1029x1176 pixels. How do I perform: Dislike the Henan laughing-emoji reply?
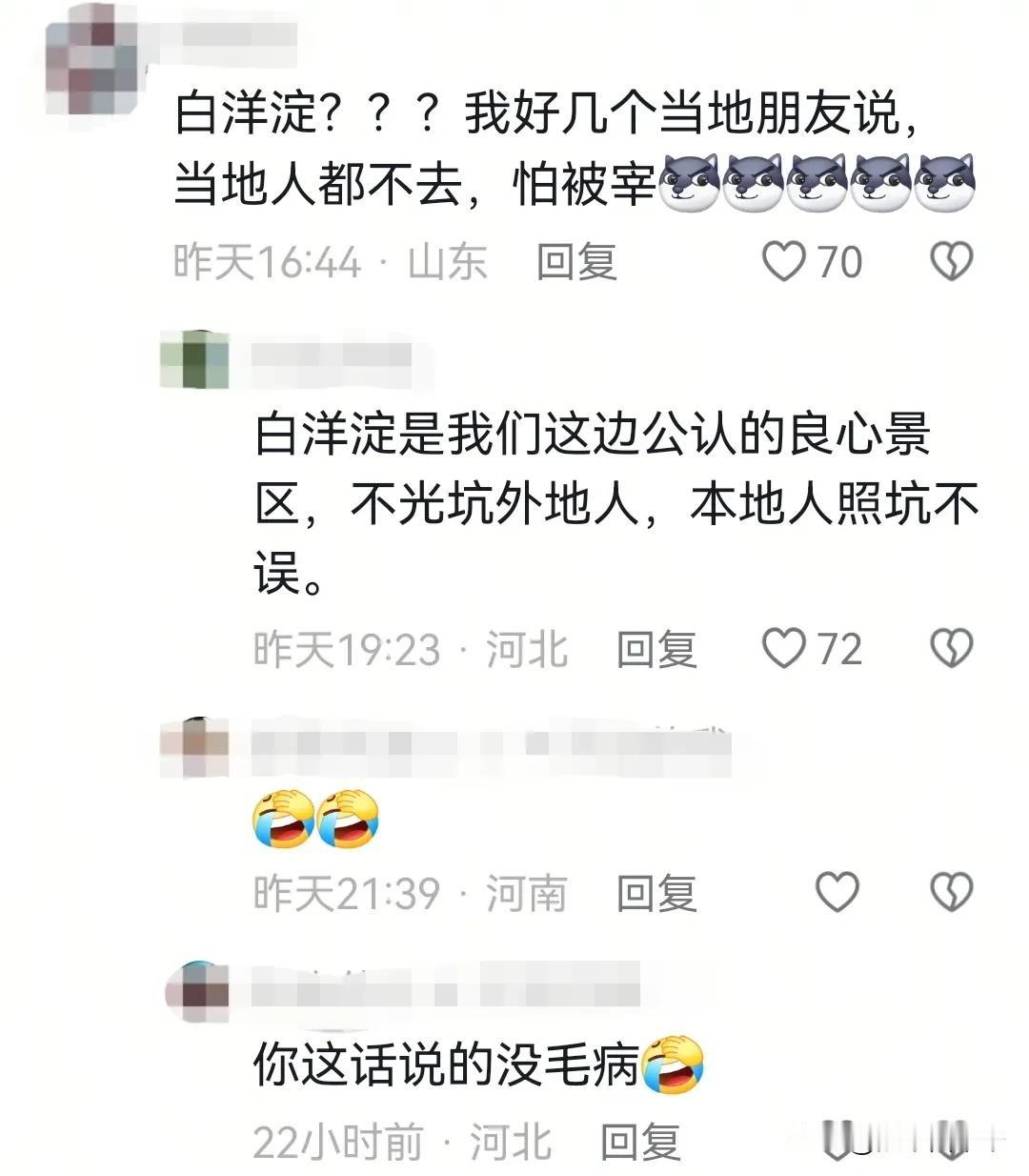point(950,892)
